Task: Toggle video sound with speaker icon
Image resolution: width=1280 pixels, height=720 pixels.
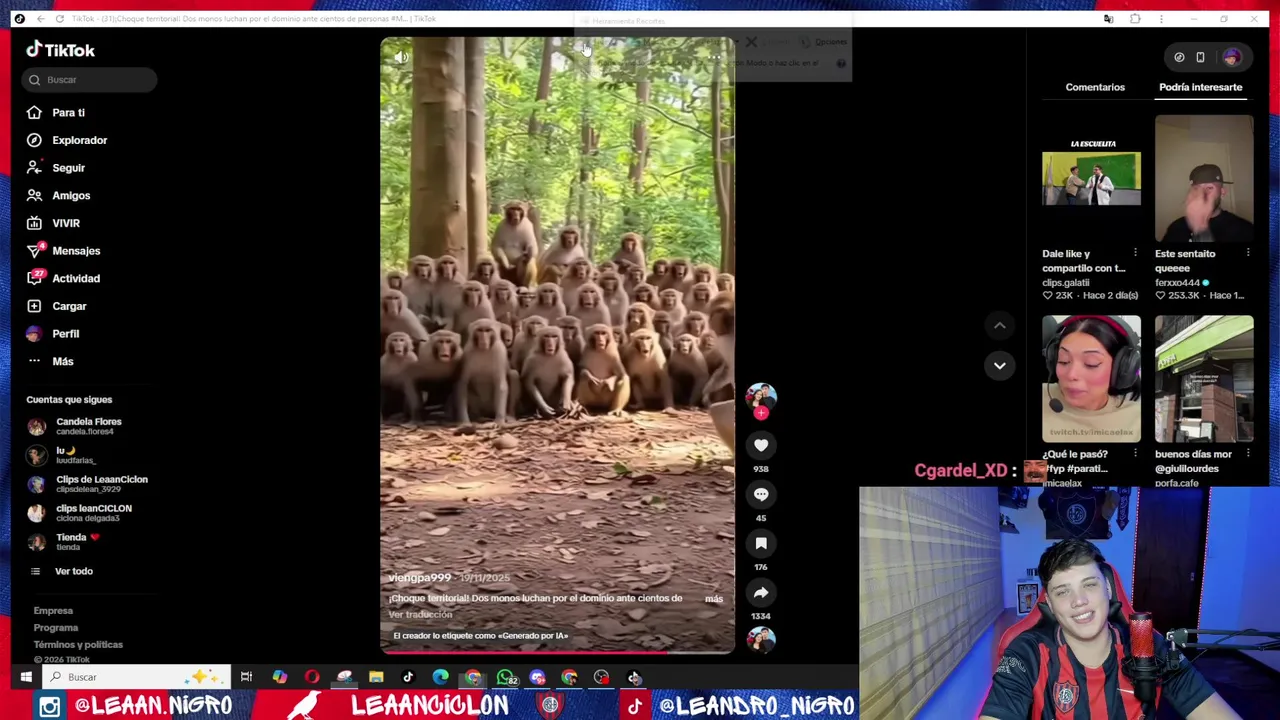Action: [400, 58]
